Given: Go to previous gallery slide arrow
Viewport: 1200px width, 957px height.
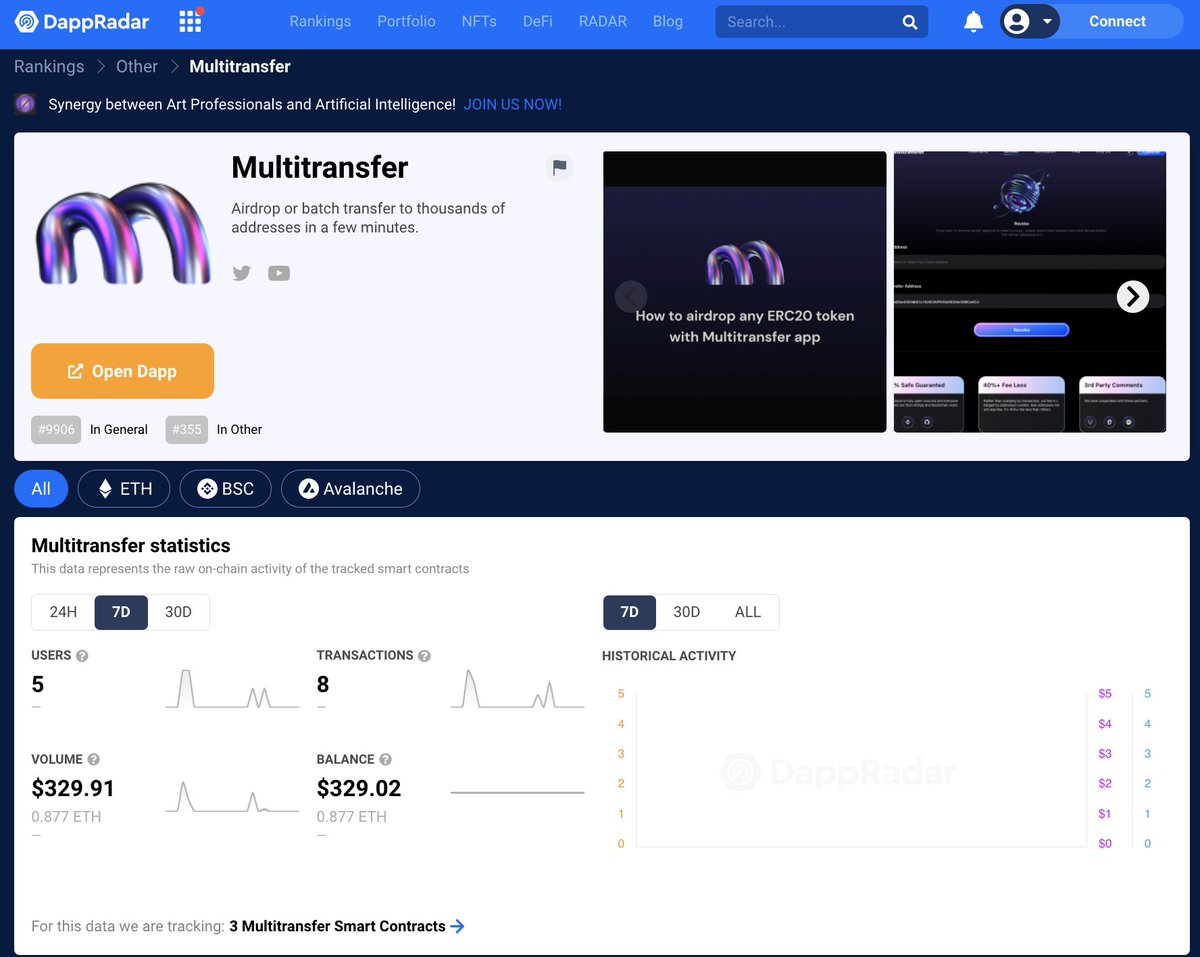Looking at the screenshot, I should click(631, 296).
